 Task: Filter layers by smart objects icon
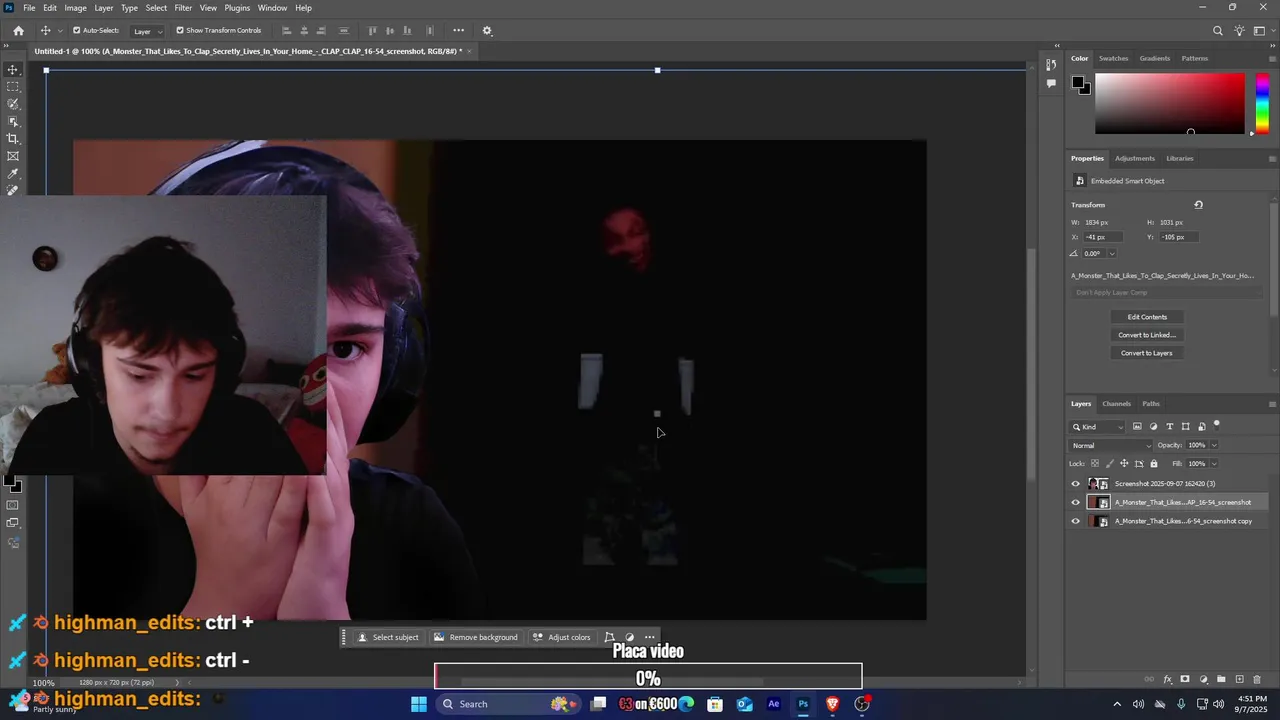[1202, 427]
